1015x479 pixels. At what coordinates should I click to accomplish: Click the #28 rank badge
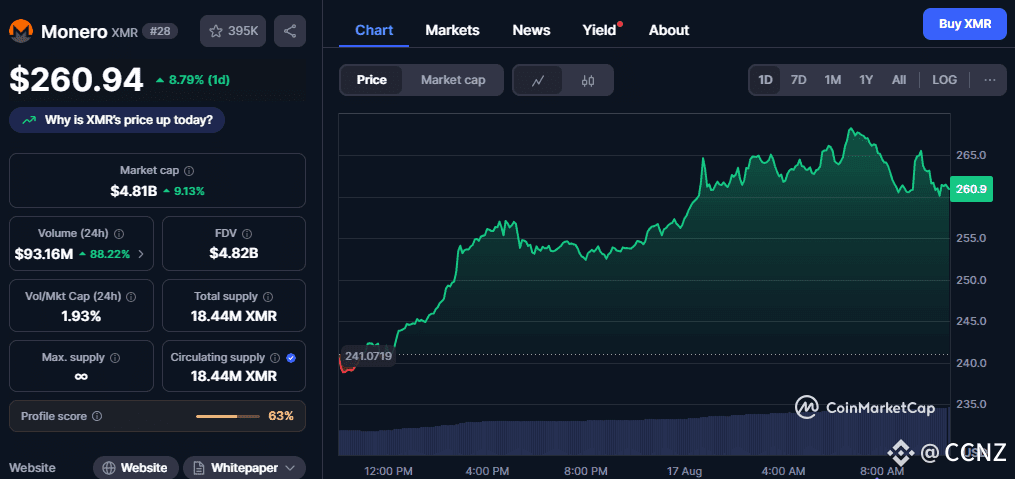click(x=159, y=31)
